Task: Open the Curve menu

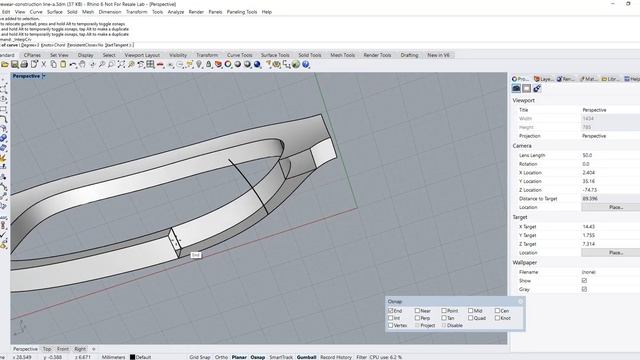Action: [x=36, y=12]
